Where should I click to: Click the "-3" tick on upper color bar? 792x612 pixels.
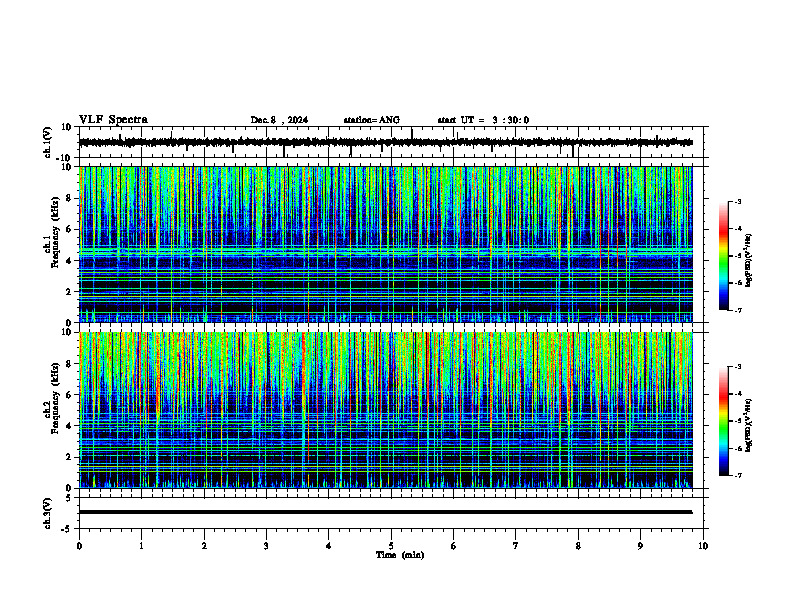click(738, 202)
